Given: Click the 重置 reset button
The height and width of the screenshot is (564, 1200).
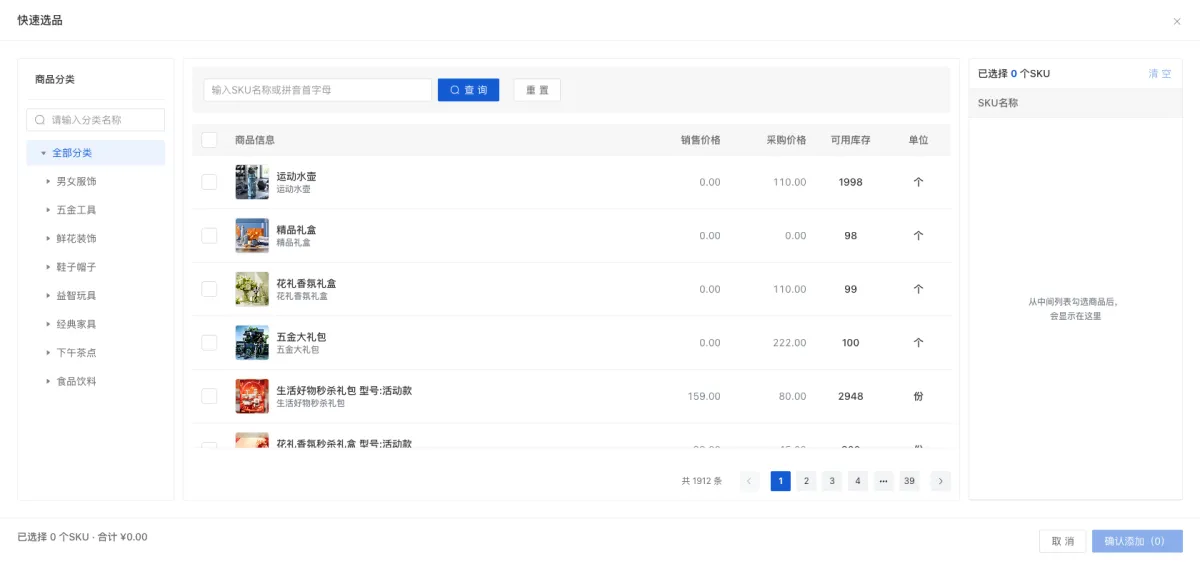Looking at the screenshot, I should pos(537,90).
